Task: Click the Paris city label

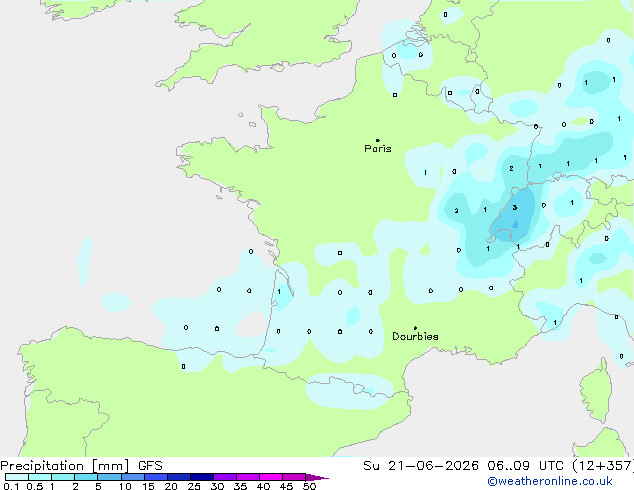Action: pyautogui.click(x=378, y=149)
